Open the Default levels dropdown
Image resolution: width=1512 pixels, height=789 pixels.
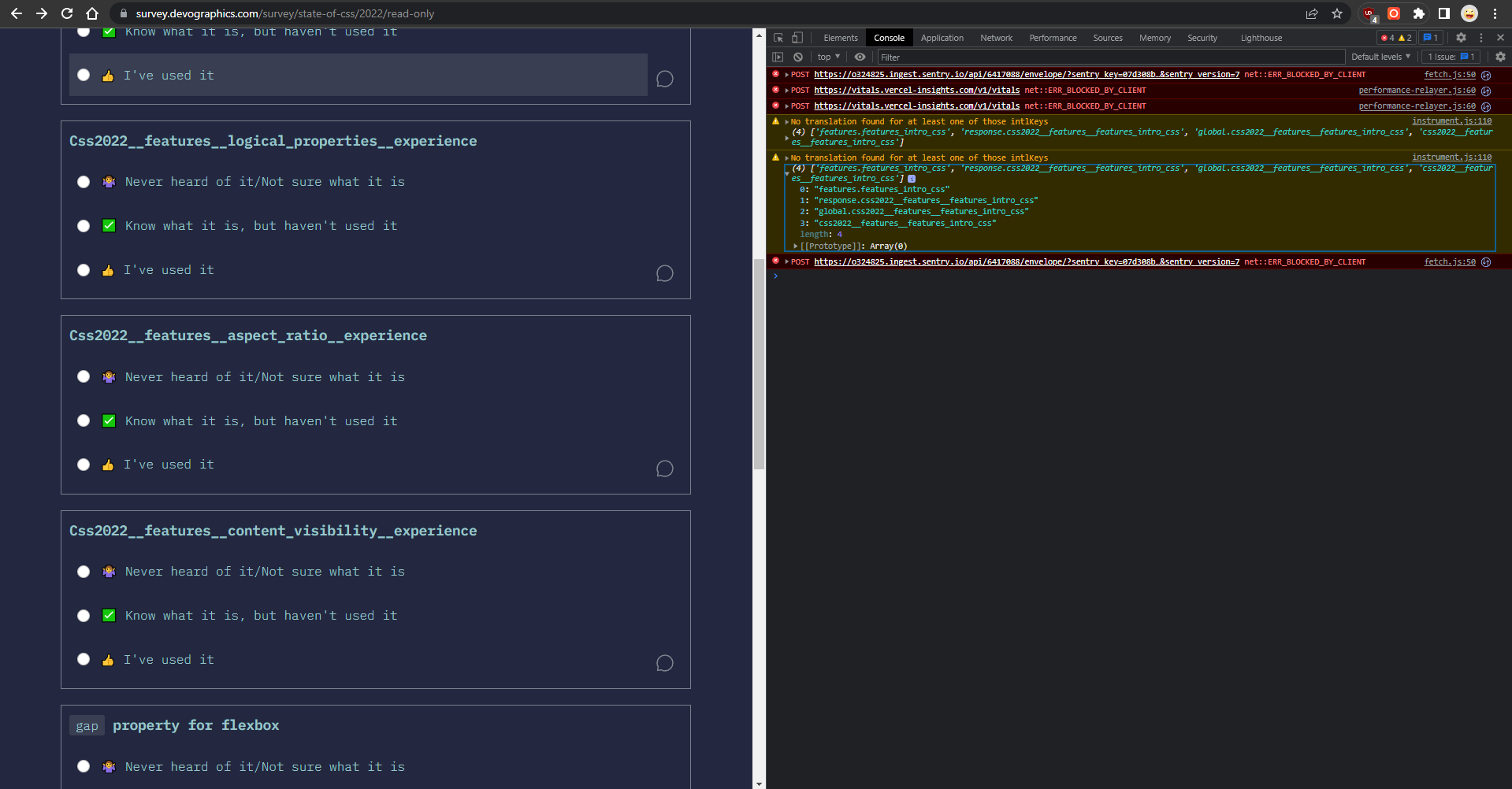[x=1380, y=57]
